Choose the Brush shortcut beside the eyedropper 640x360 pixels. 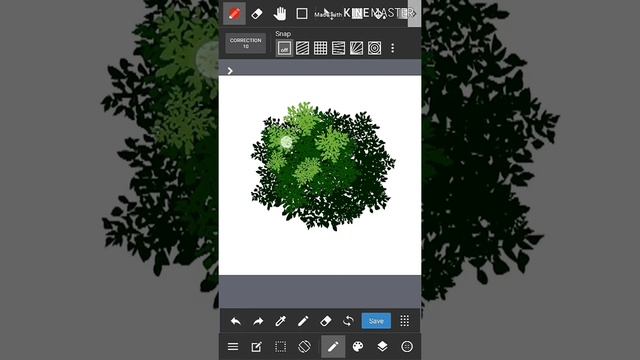tap(303, 321)
